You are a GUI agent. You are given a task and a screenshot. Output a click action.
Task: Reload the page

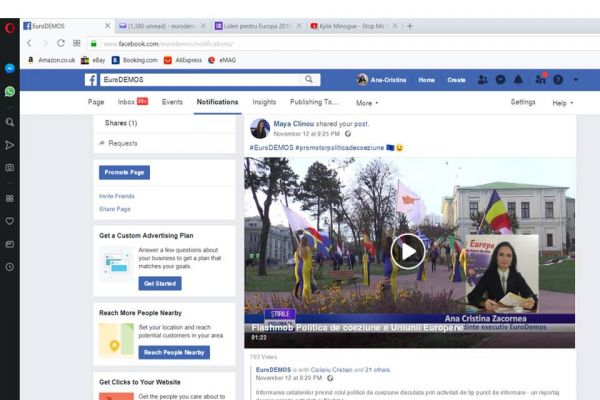[60, 43]
